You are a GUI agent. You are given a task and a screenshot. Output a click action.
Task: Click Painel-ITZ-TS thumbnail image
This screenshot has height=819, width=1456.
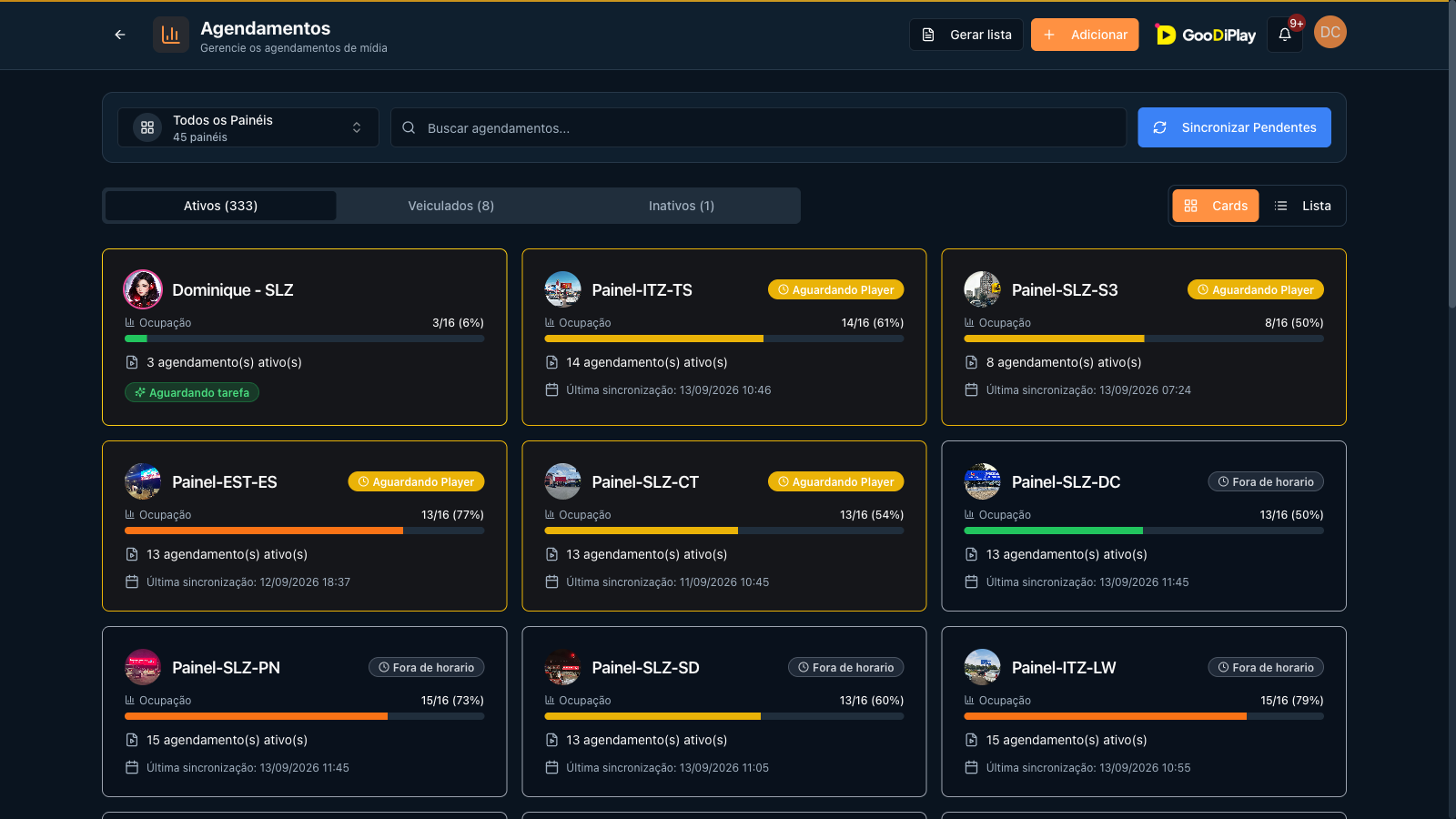(562, 289)
